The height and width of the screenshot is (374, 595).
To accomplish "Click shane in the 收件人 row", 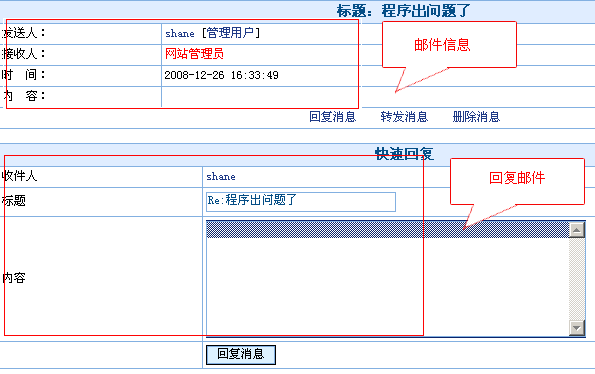I will pos(221,176).
